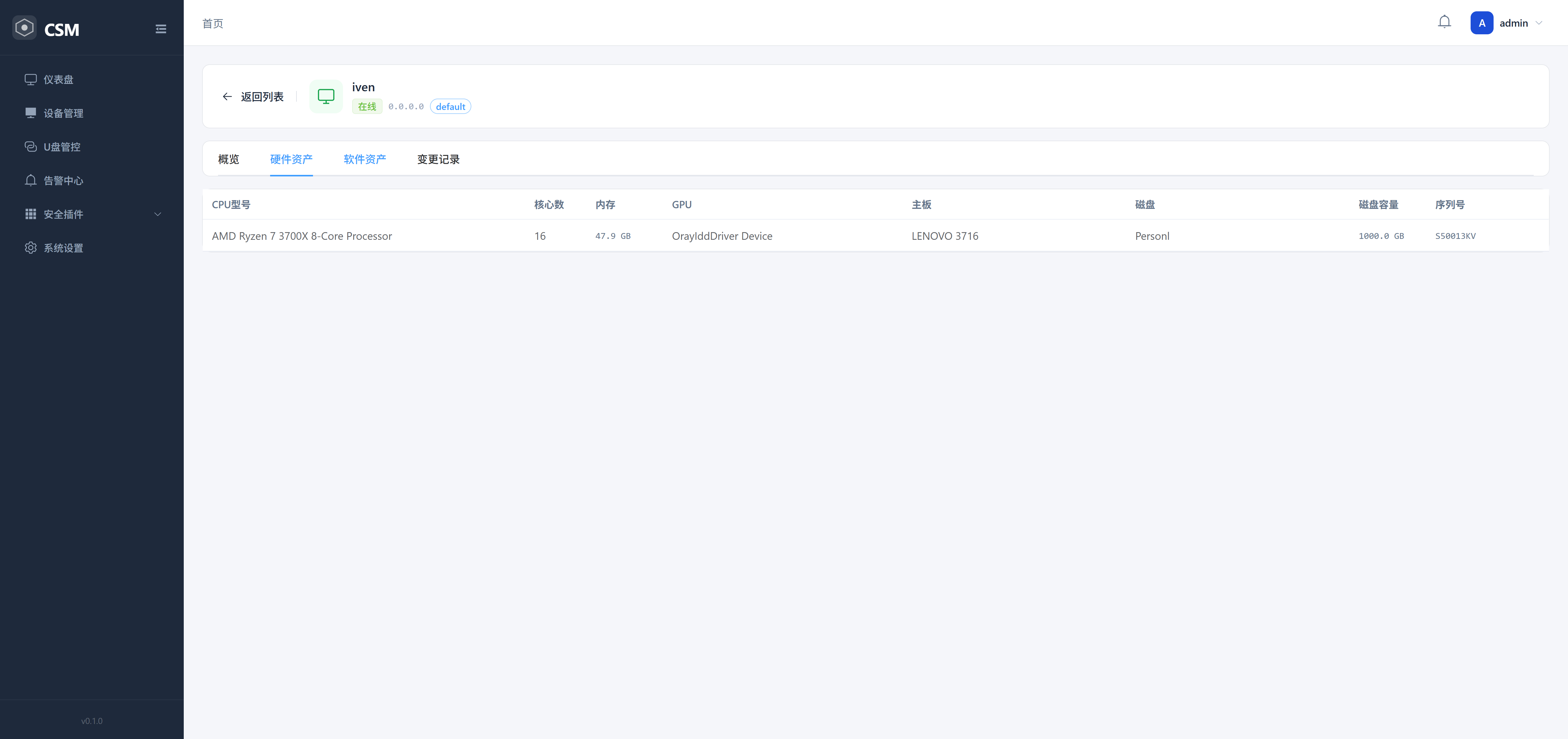Click the 安全插件 grid icon

click(x=30, y=214)
